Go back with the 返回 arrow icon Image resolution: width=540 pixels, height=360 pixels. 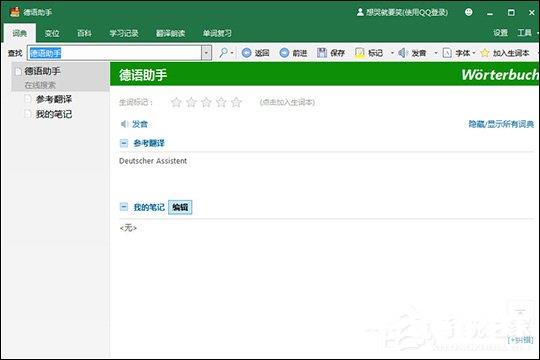247,53
